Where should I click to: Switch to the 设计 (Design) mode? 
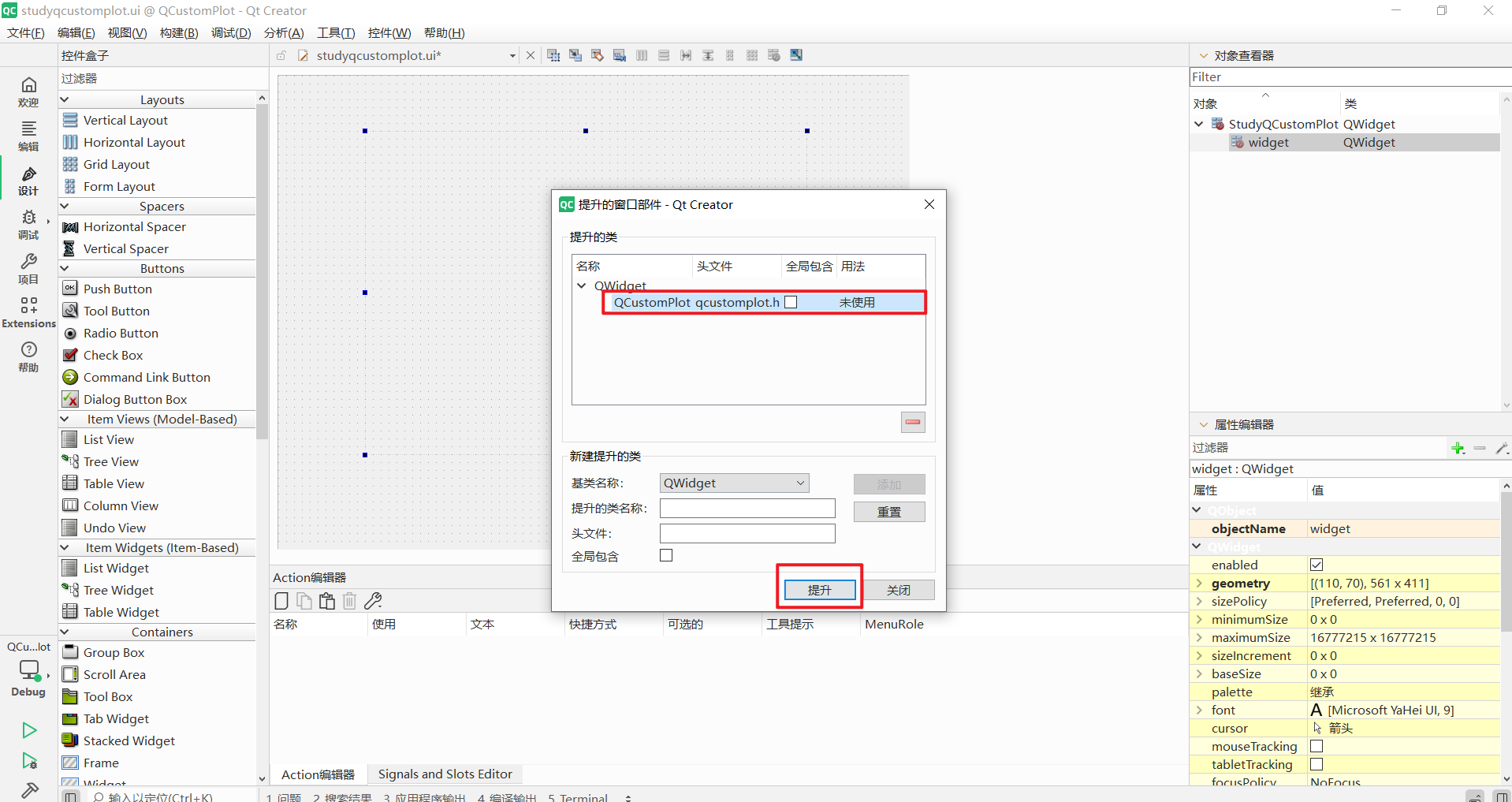[x=28, y=180]
